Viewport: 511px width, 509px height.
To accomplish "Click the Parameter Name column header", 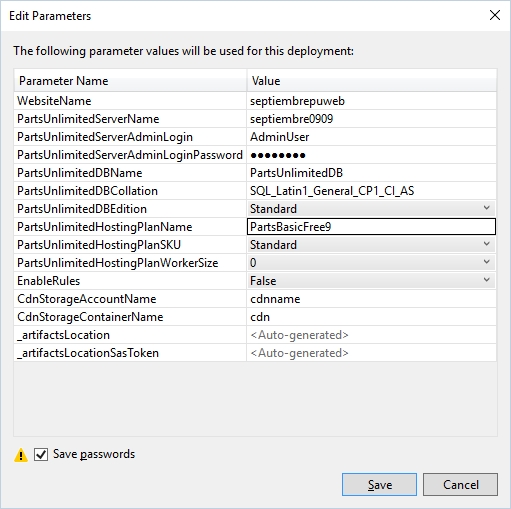I will pyautogui.click(x=130, y=81).
